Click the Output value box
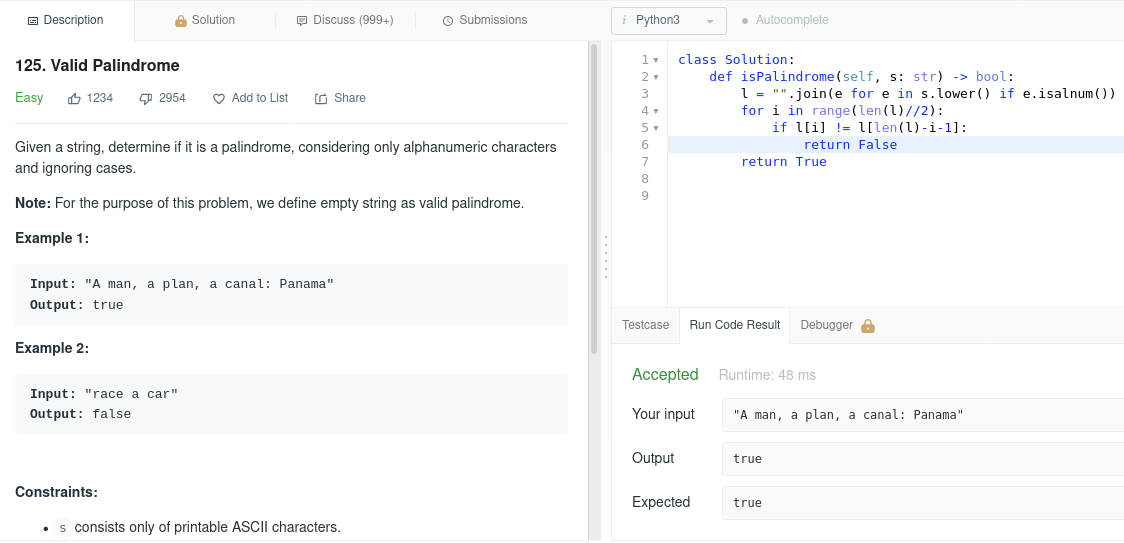Image resolution: width=1124 pixels, height=543 pixels. [x=923, y=458]
